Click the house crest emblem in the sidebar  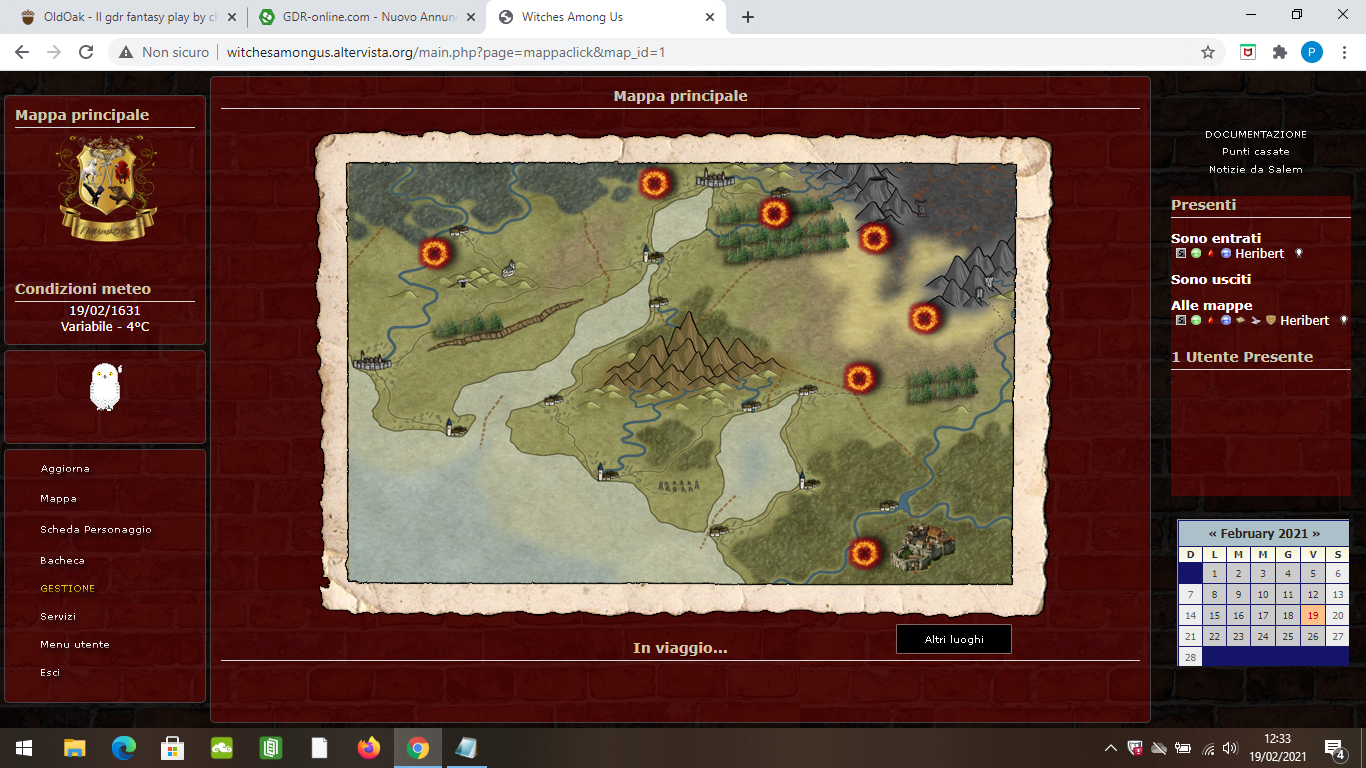tap(108, 189)
